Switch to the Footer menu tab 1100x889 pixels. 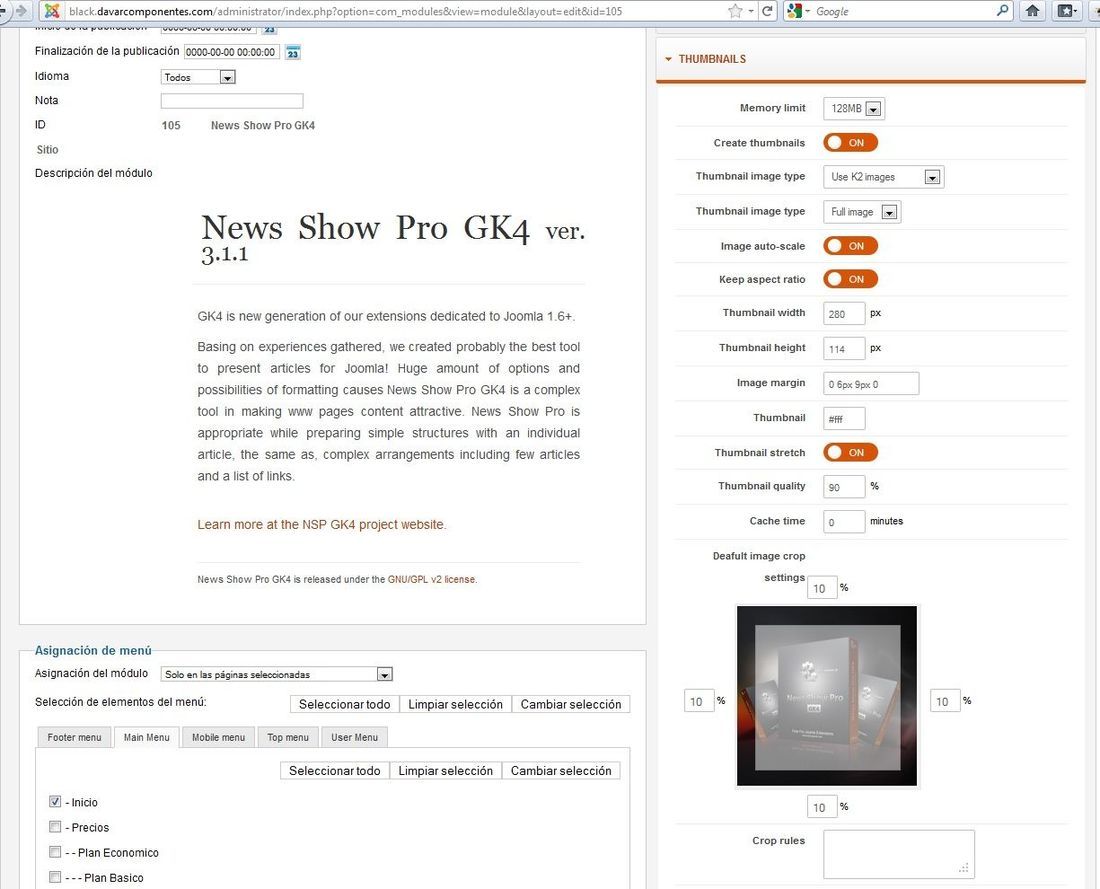click(x=74, y=737)
